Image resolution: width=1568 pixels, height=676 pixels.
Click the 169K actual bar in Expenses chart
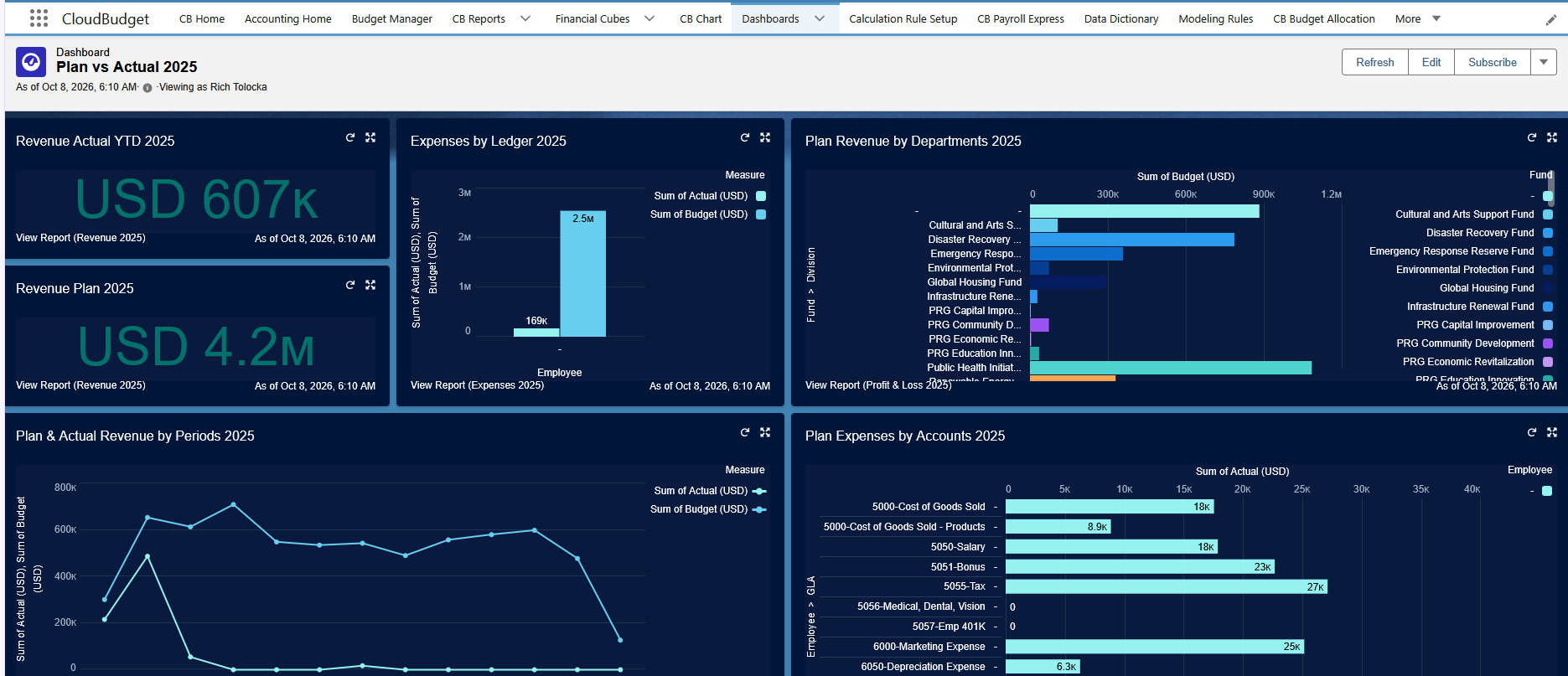tap(536, 333)
